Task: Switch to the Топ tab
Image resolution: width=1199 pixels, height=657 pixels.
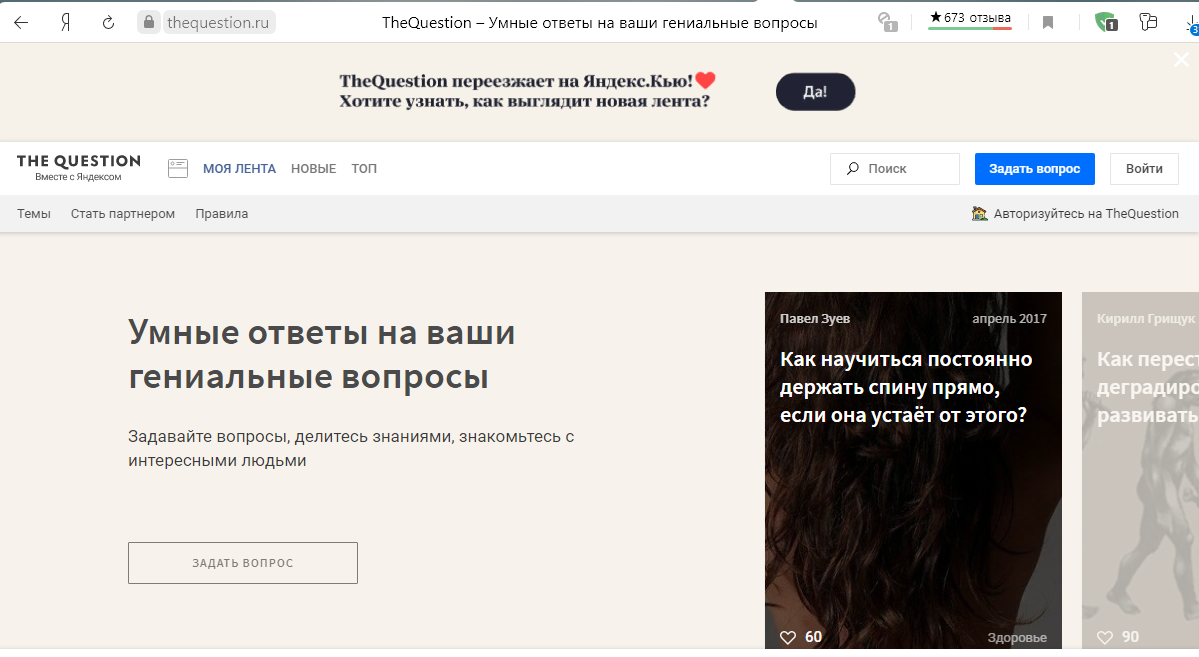Action: click(x=364, y=168)
